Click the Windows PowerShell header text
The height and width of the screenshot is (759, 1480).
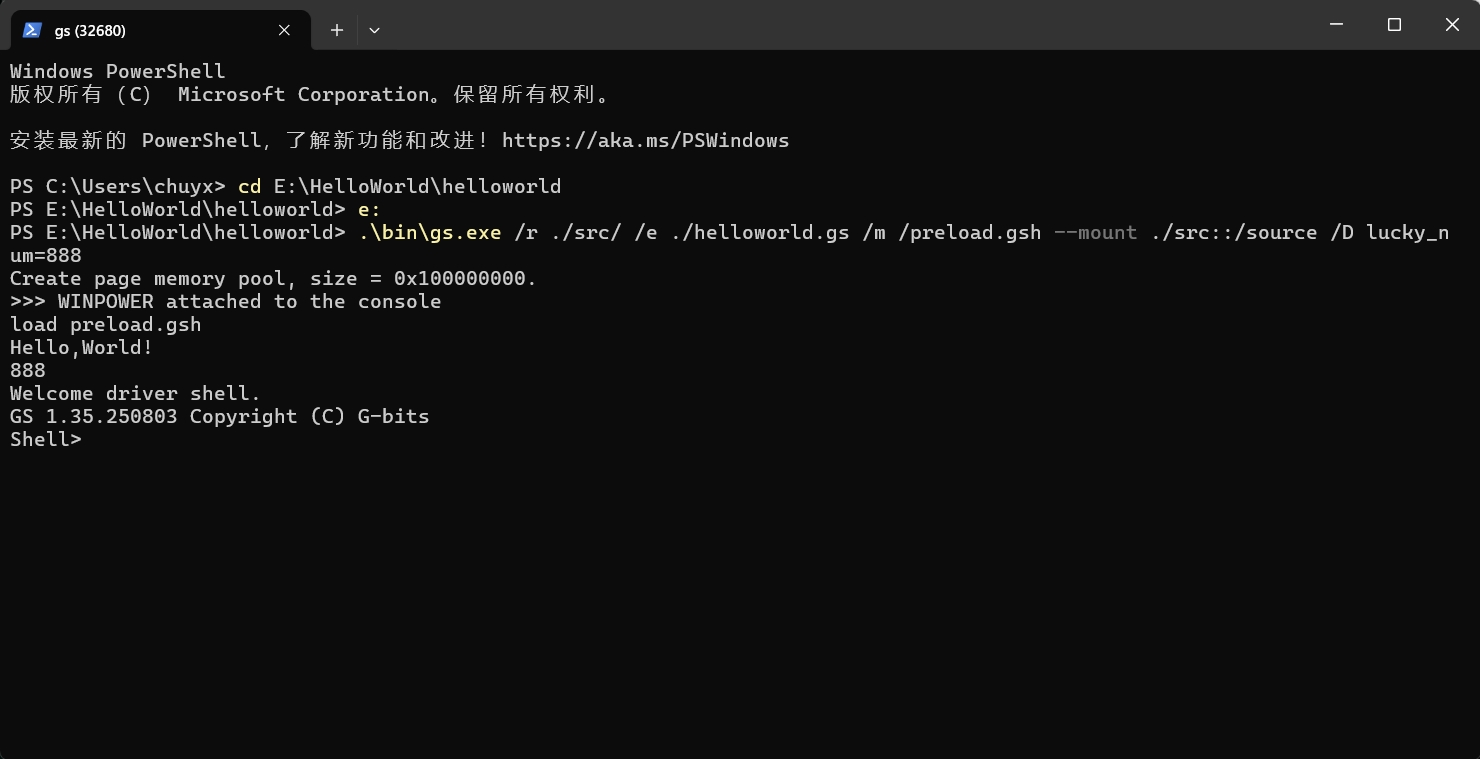click(117, 71)
